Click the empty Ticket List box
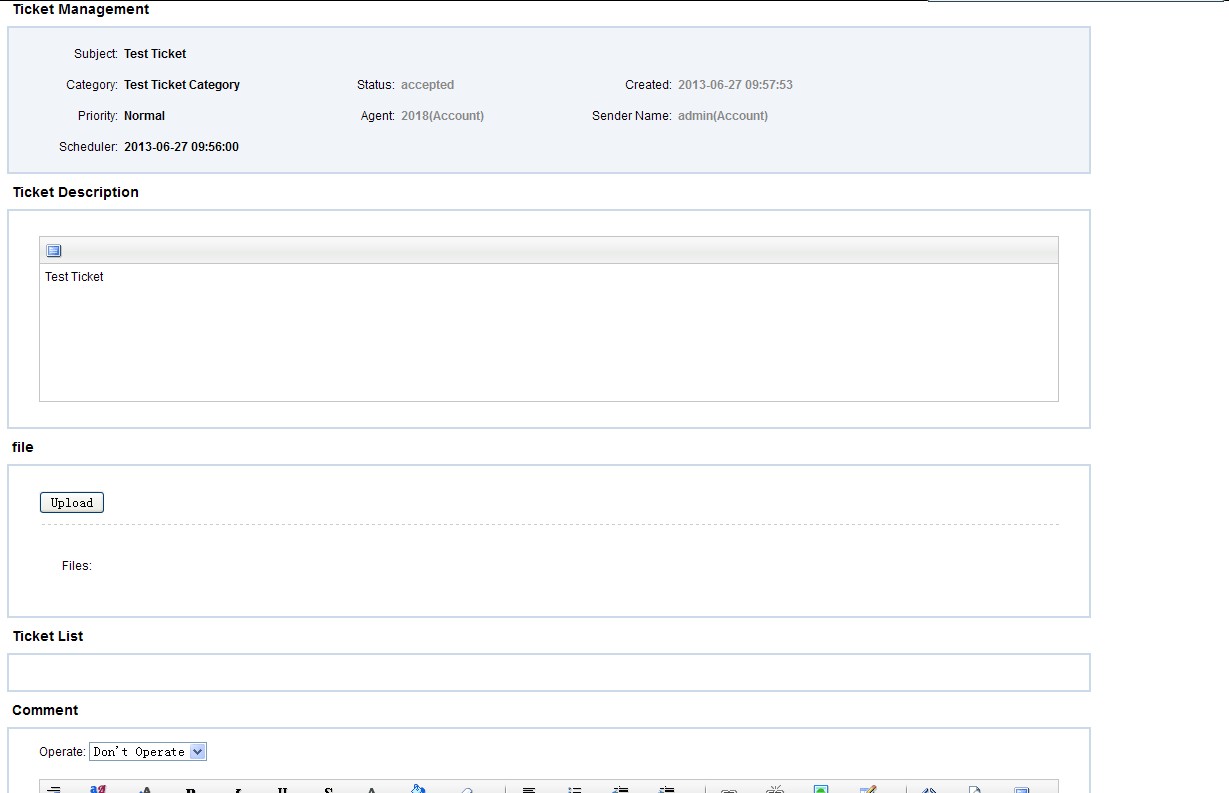Image resolution: width=1229 pixels, height=793 pixels. pos(548,673)
